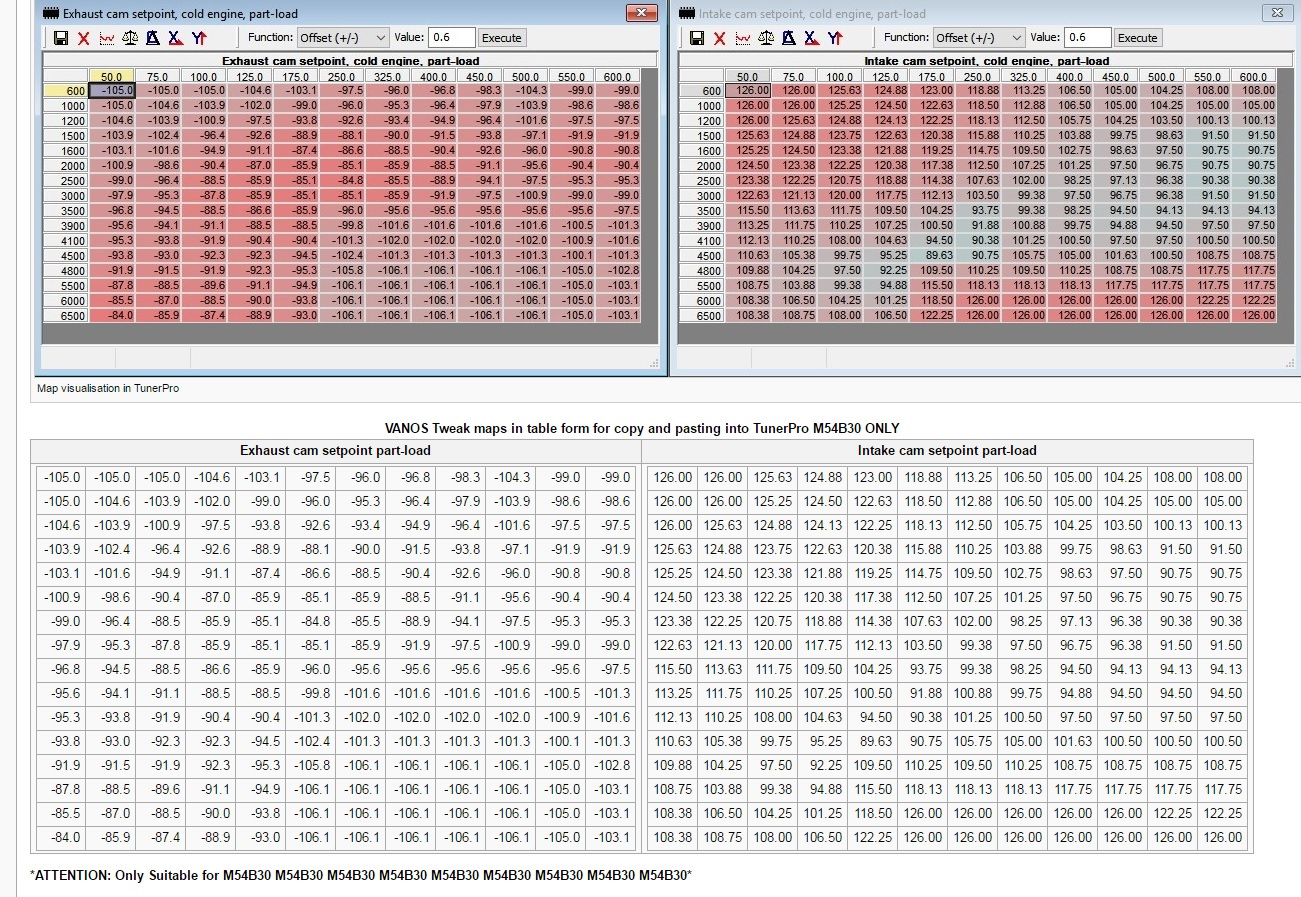Select the 1000 row header in Intake cam window
1301x897 pixels.
point(702,106)
